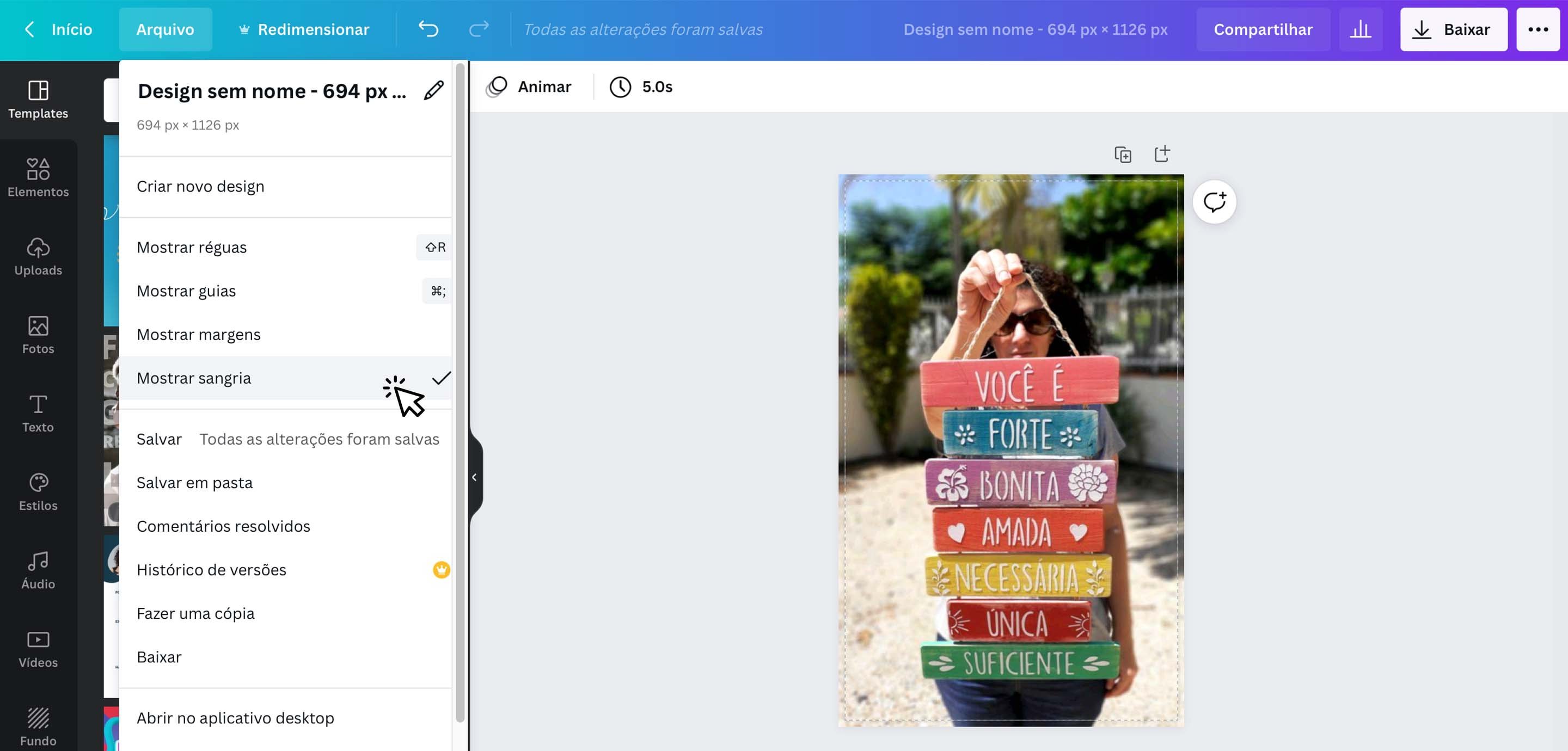Open the Elementos panel
Screen dimensions: 1568x751
pos(38,176)
